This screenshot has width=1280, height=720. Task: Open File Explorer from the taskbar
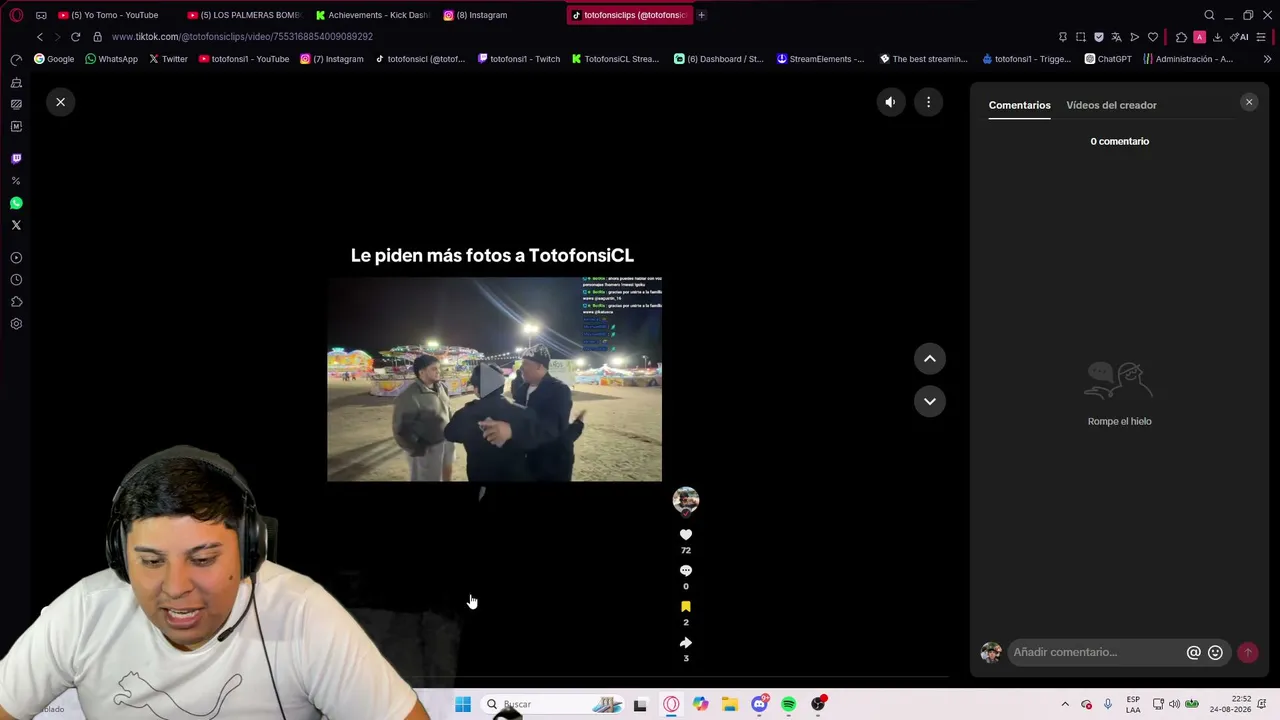pyautogui.click(x=730, y=705)
